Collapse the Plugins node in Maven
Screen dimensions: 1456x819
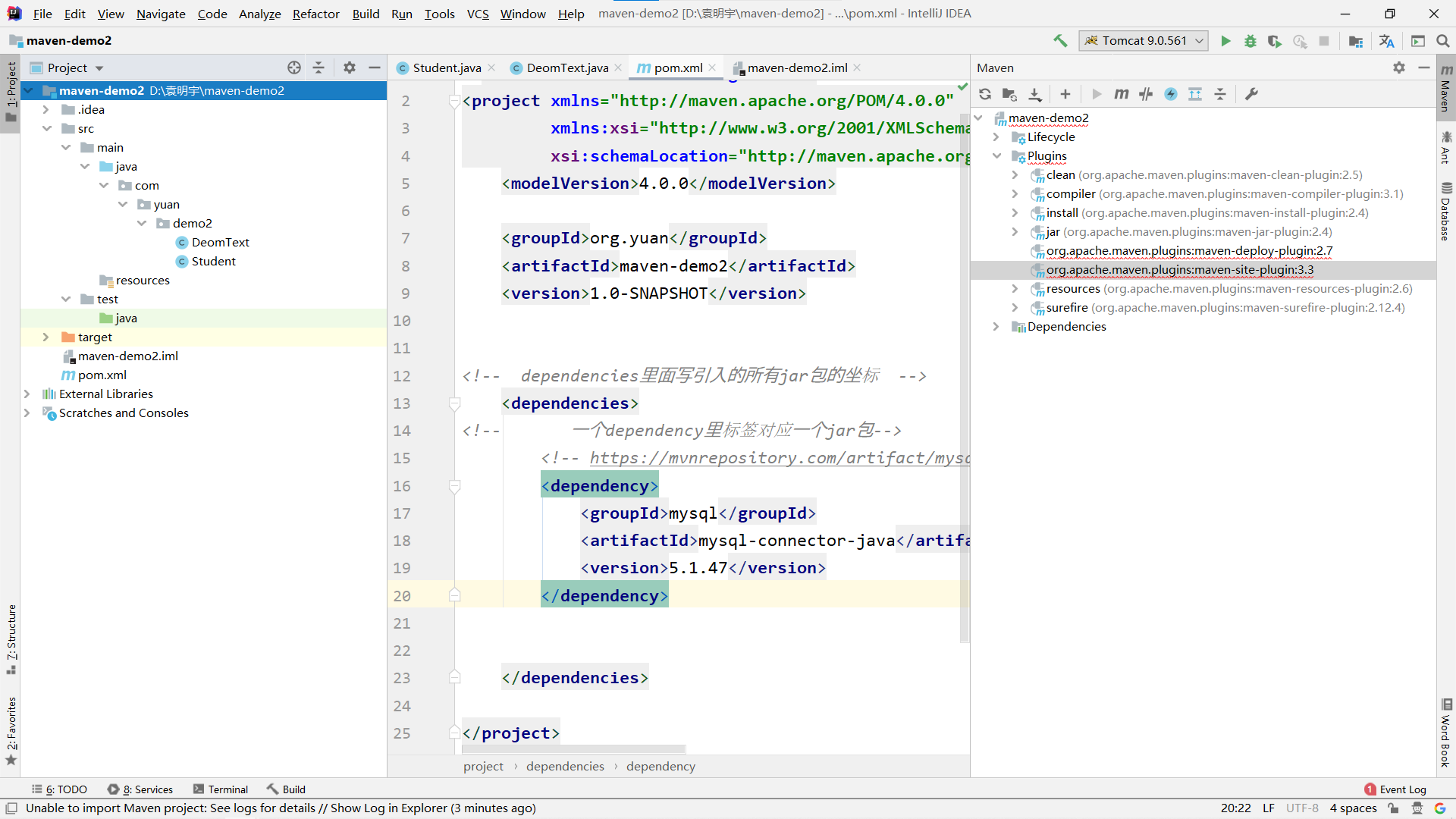pyautogui.click(x=996, y=156)
